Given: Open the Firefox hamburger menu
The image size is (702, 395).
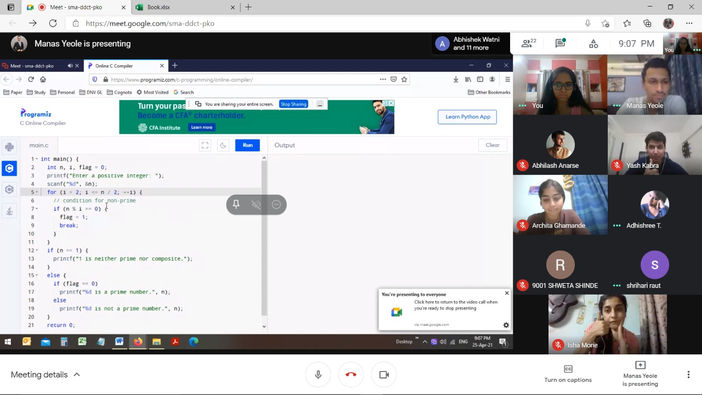Looking at the screenshot, I should point(507,79).
